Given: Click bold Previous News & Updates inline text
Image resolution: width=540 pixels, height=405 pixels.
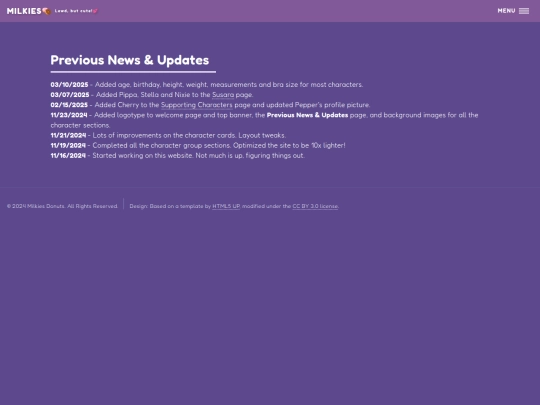Looking at the screenshot, I should click(x=307, y=115).
